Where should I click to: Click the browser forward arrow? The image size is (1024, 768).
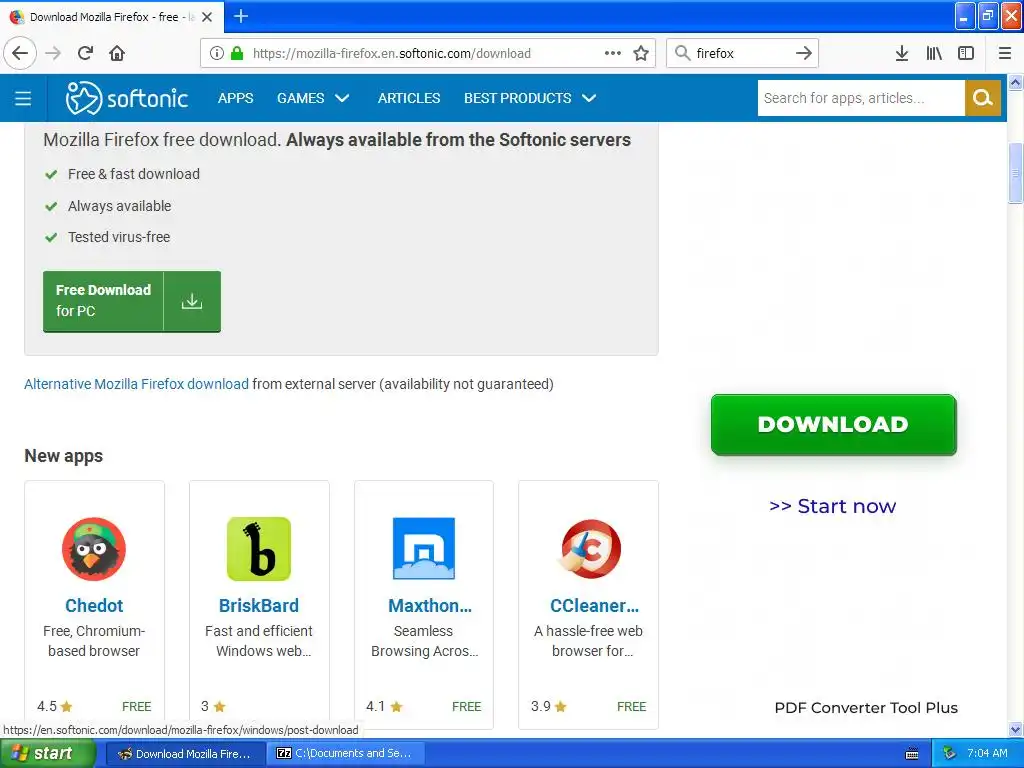pos(53,54)
